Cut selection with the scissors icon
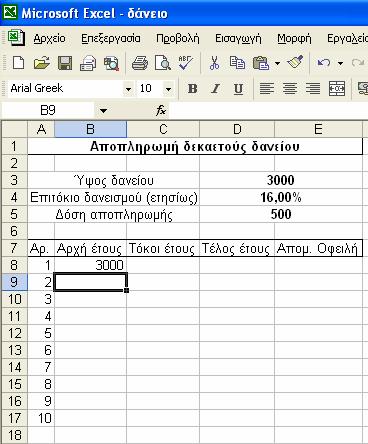 [214, 62]
